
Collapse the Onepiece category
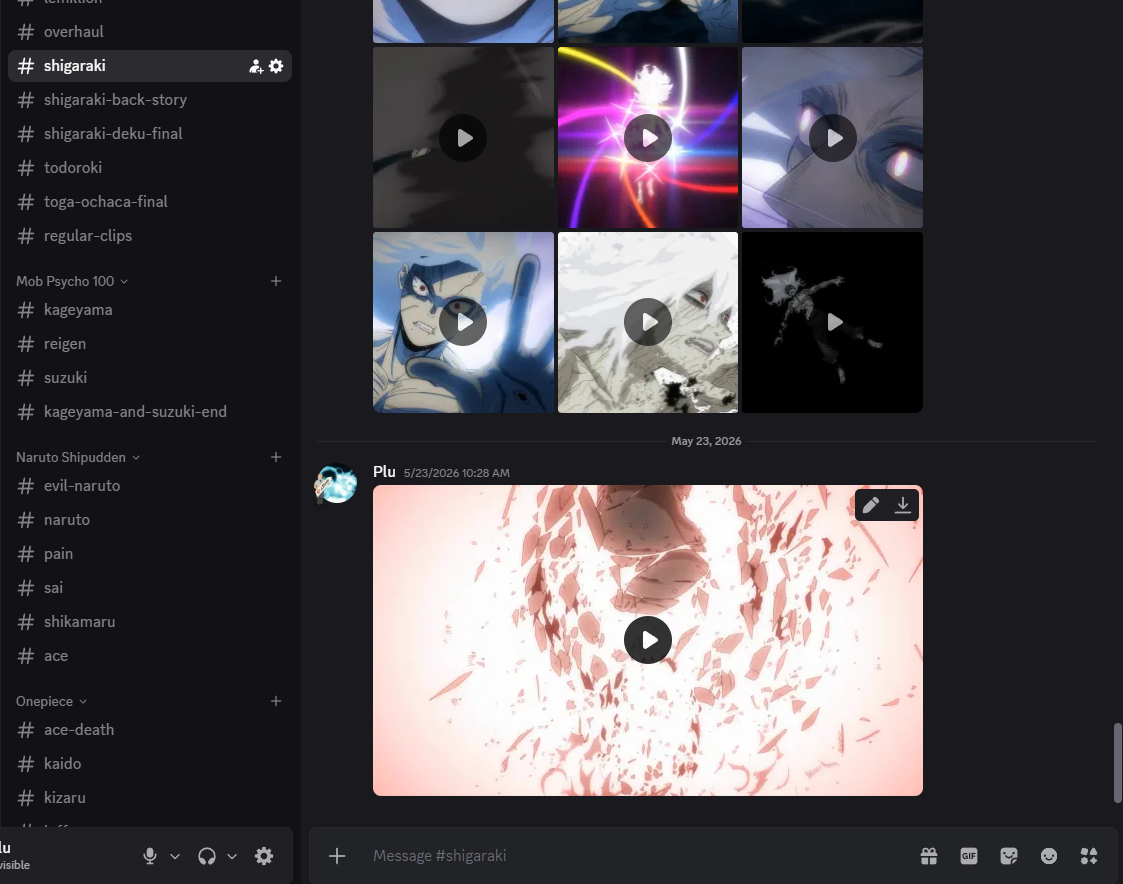pyautogui.click(x=51, y=701)
